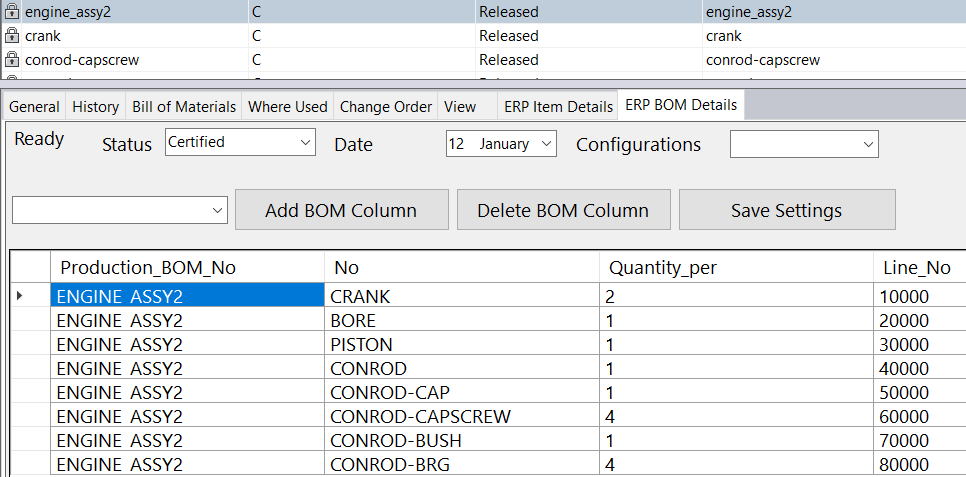Click the Save Settings button

tap(786, 210)
